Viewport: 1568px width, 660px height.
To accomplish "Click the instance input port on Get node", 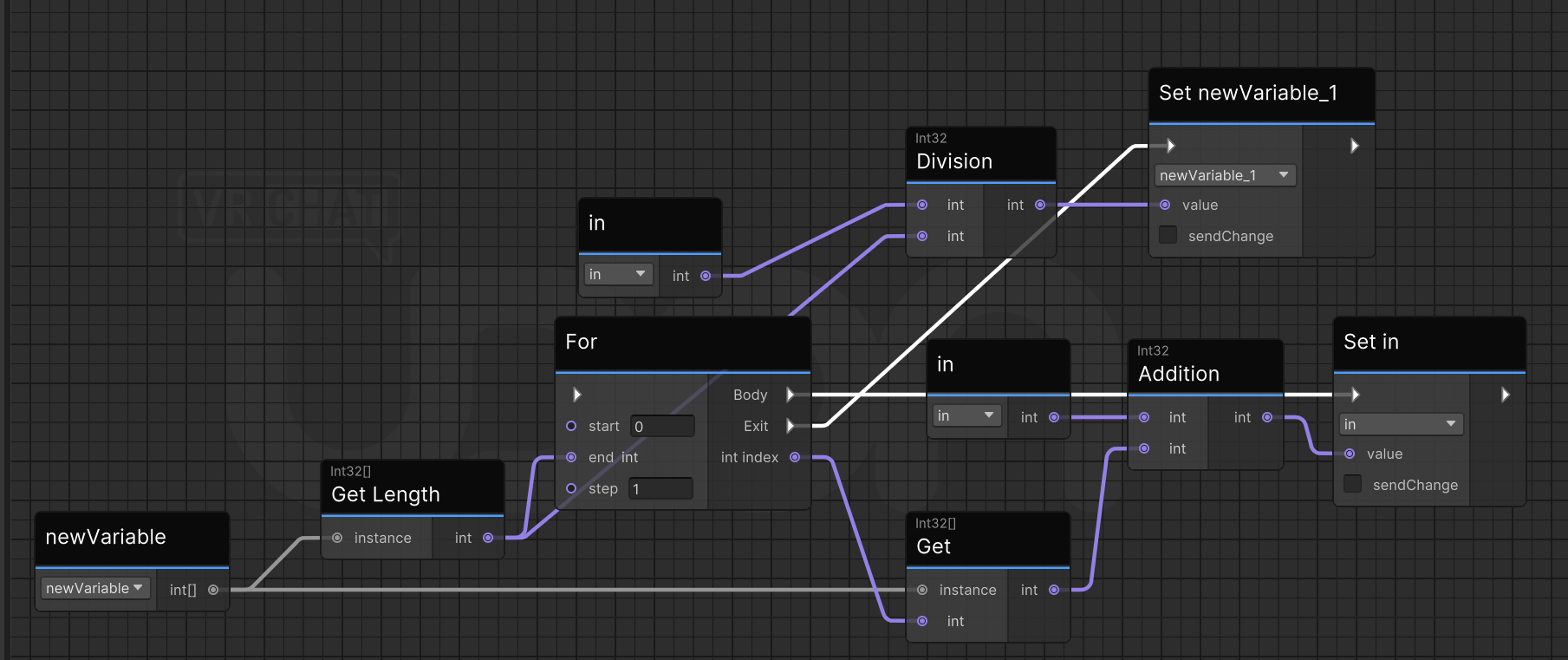I will click(922, 590).
